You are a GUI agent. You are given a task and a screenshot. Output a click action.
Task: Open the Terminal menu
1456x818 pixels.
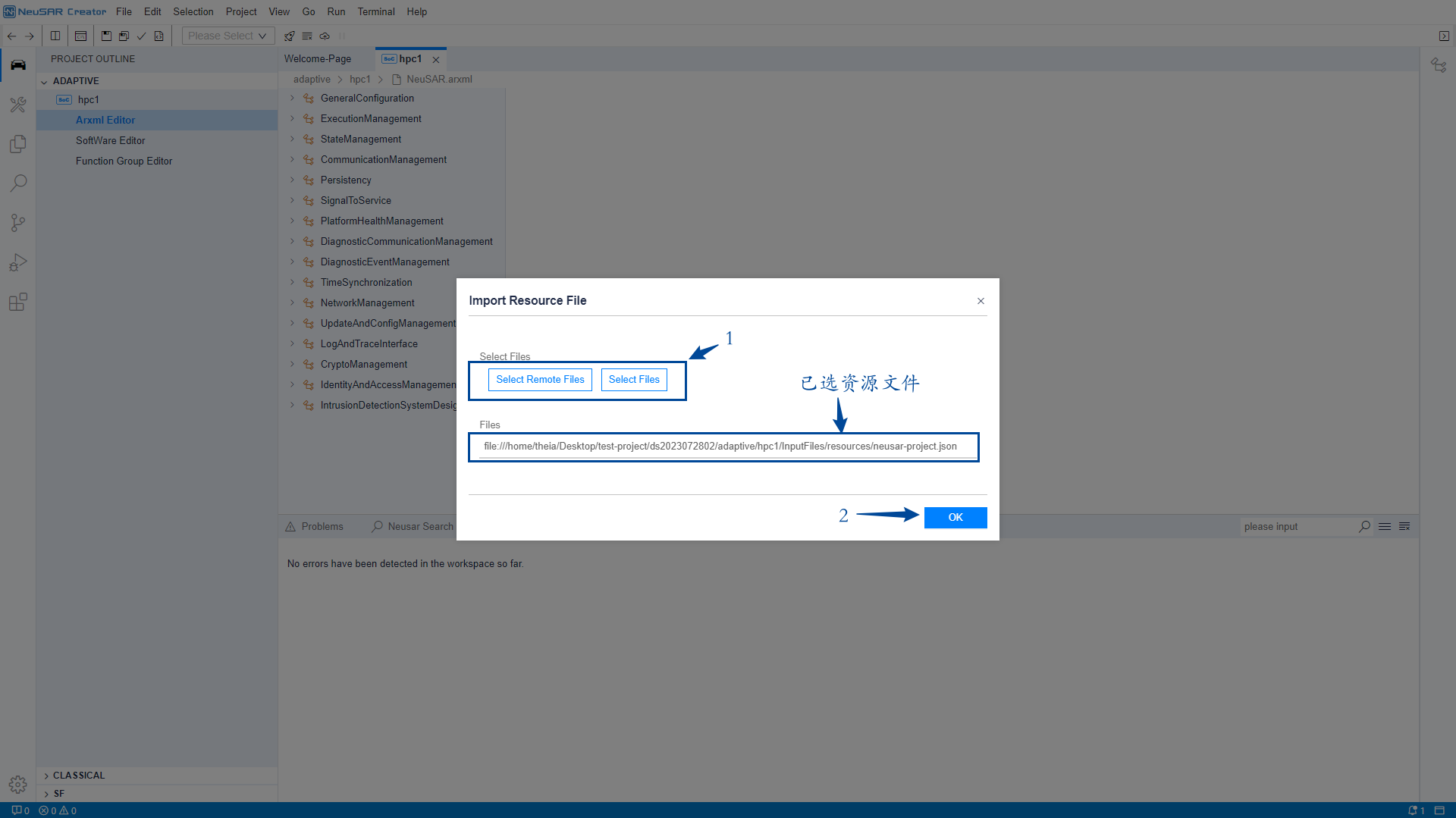pos(376,11)
